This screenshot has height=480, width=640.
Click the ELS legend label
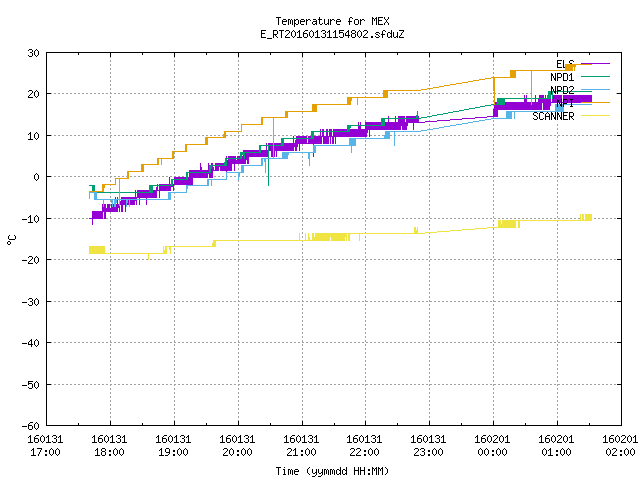(x=565, y=64)
